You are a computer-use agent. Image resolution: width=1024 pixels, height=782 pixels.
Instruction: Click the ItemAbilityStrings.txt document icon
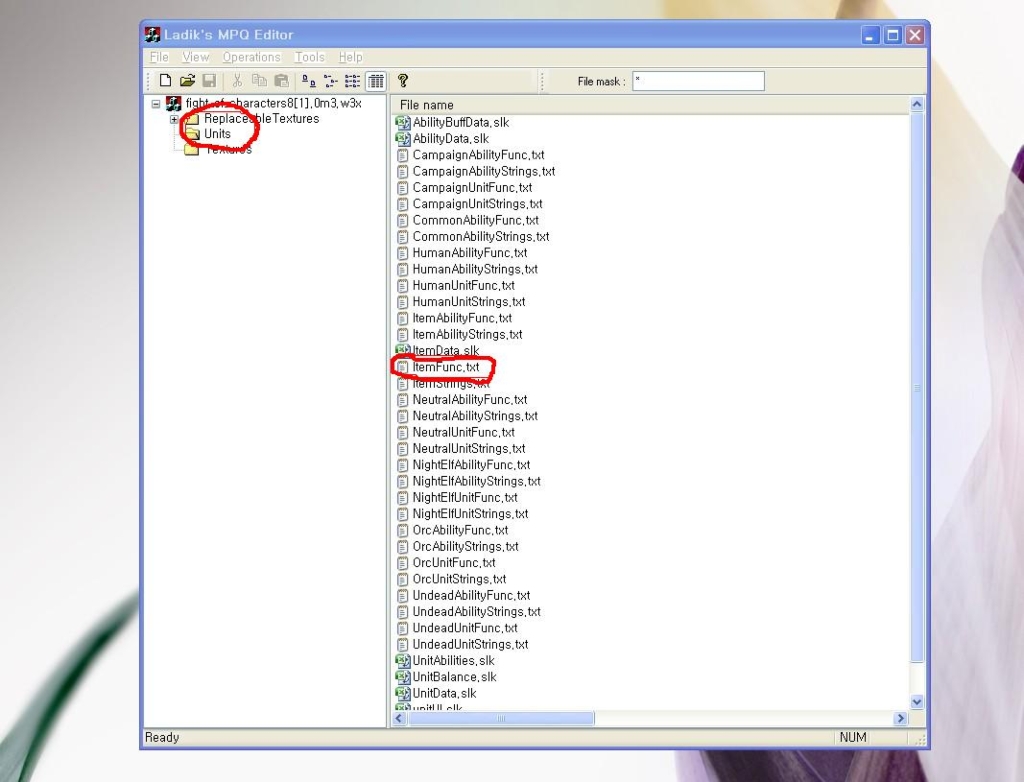[403, 334]
